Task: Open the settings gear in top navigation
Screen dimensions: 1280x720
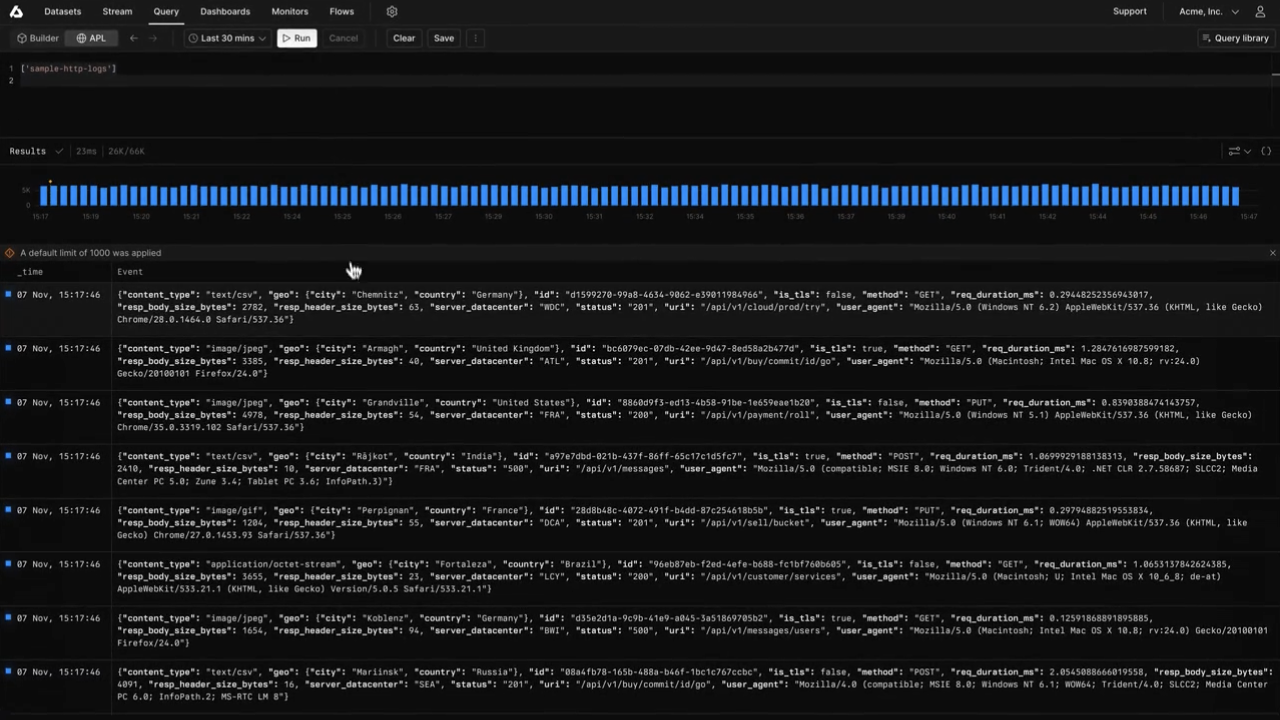Action: click(x=393, y=11)
